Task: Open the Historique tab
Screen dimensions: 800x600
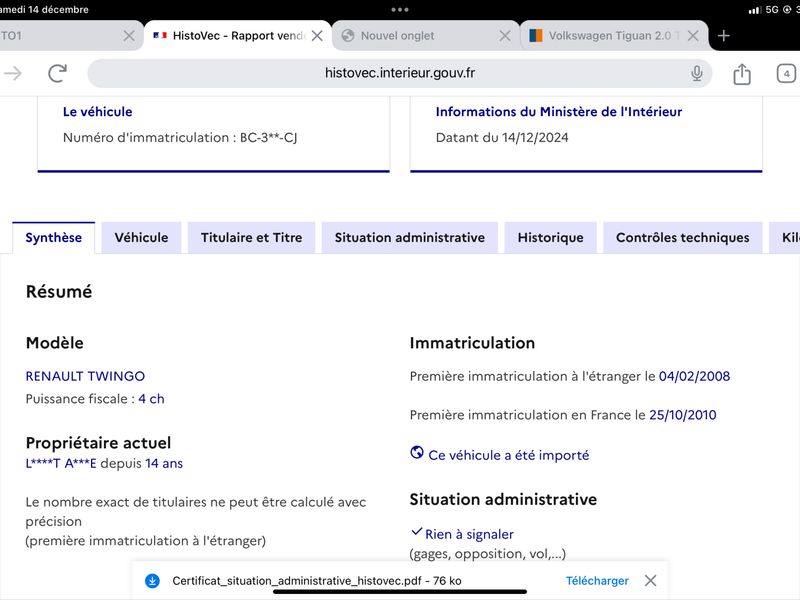Action: 551,238
